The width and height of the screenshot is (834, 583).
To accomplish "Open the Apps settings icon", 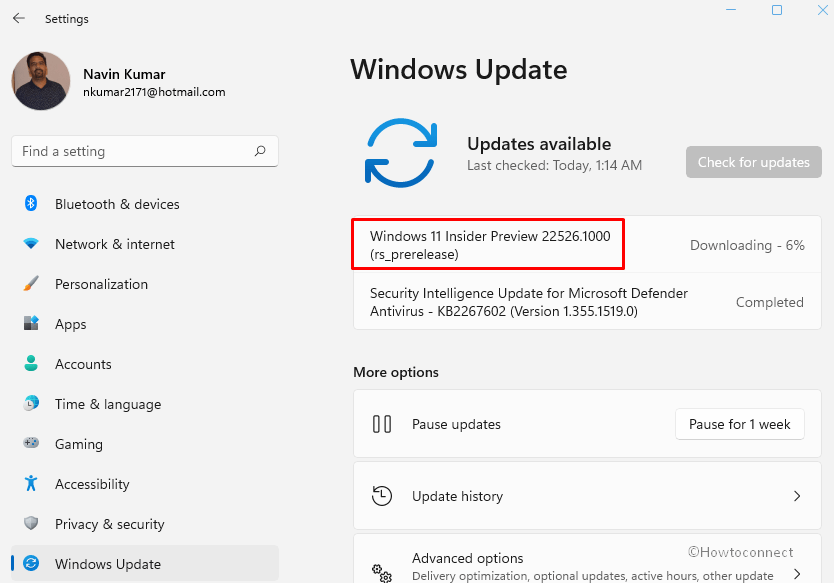I will [30, 324].
